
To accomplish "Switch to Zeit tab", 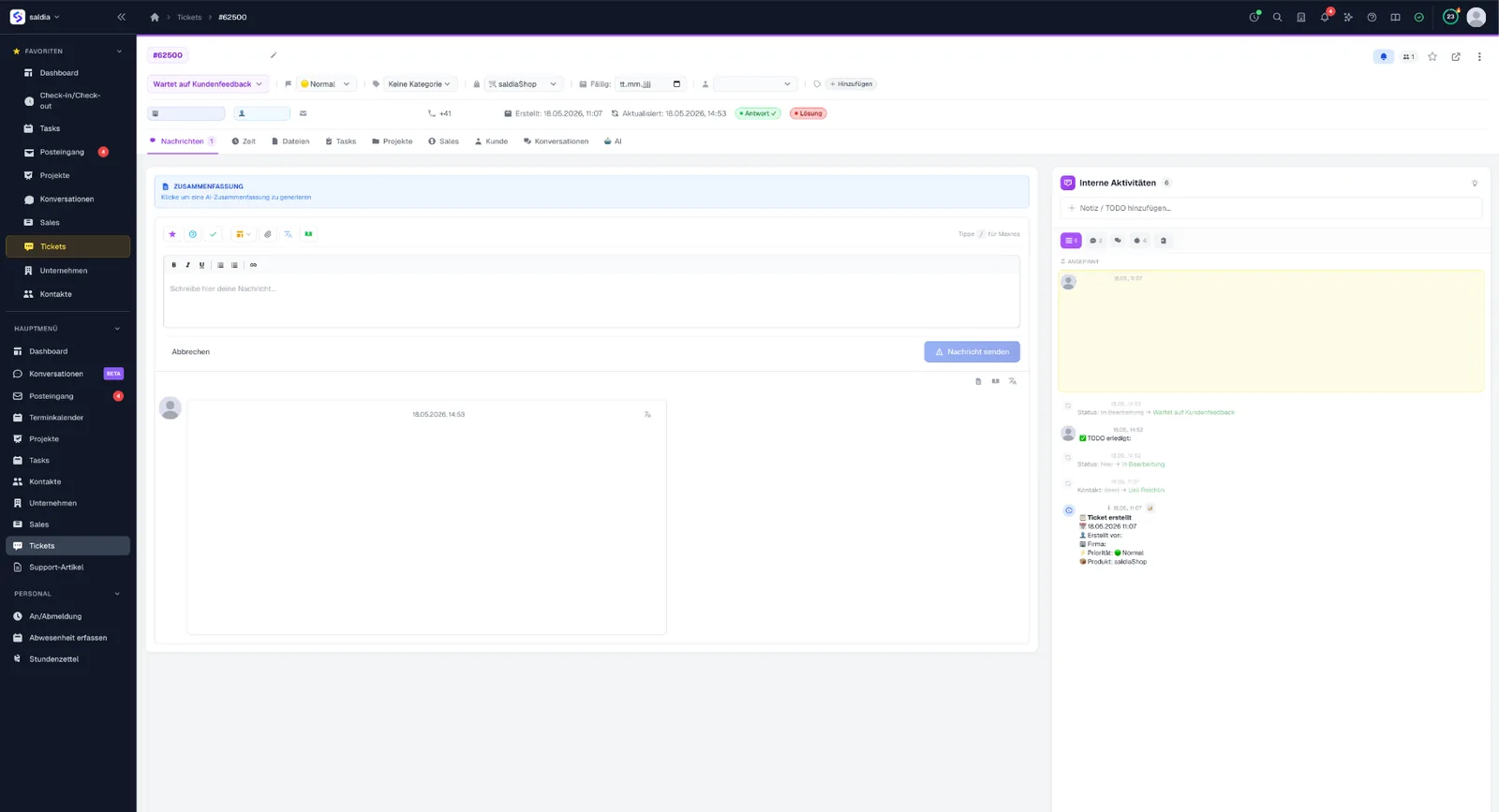I will click(x=244, y=141).
